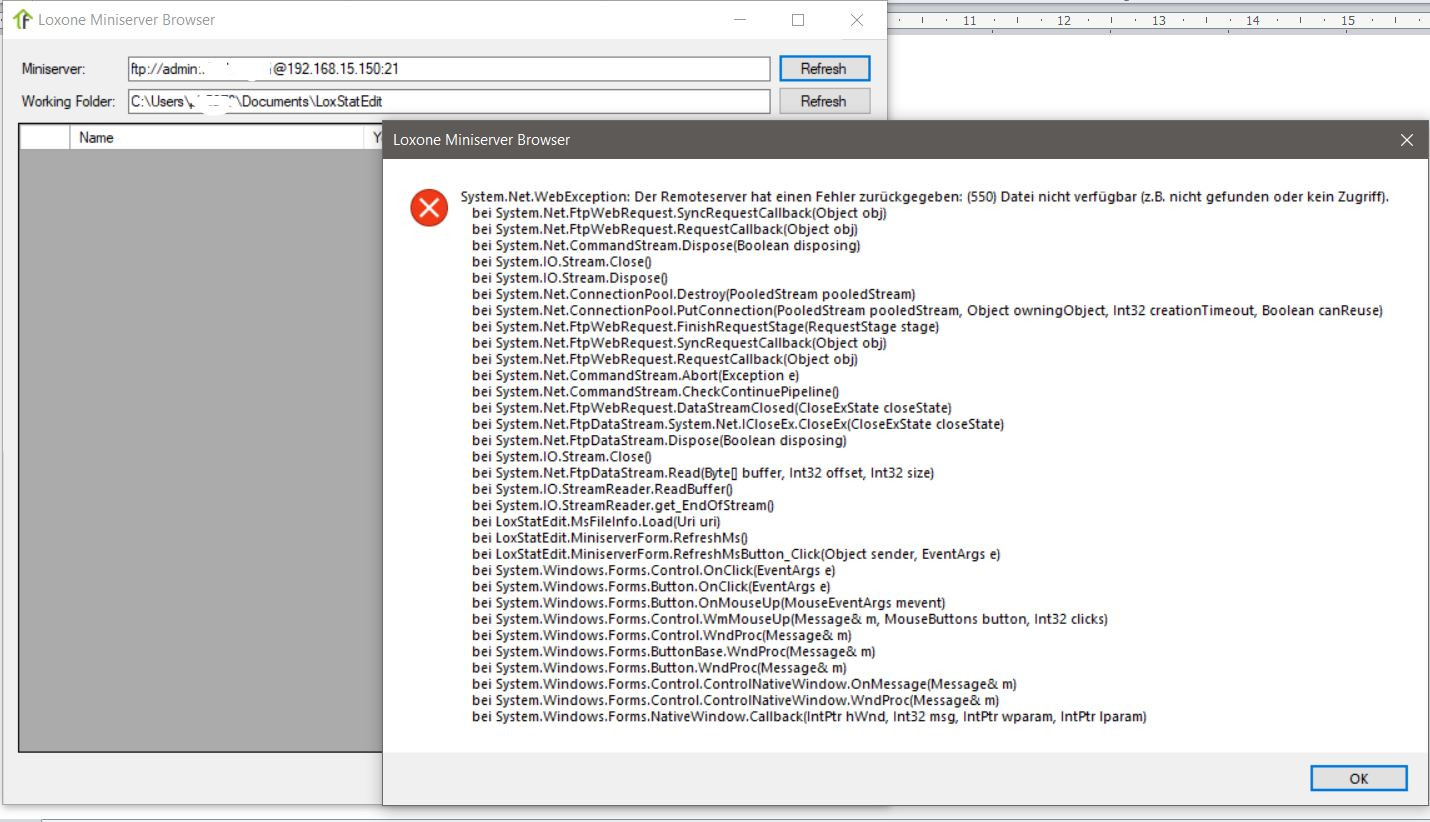Click the 'System.IO.StreamReader.ReadBuffer()' stack line

coord(602,489)
